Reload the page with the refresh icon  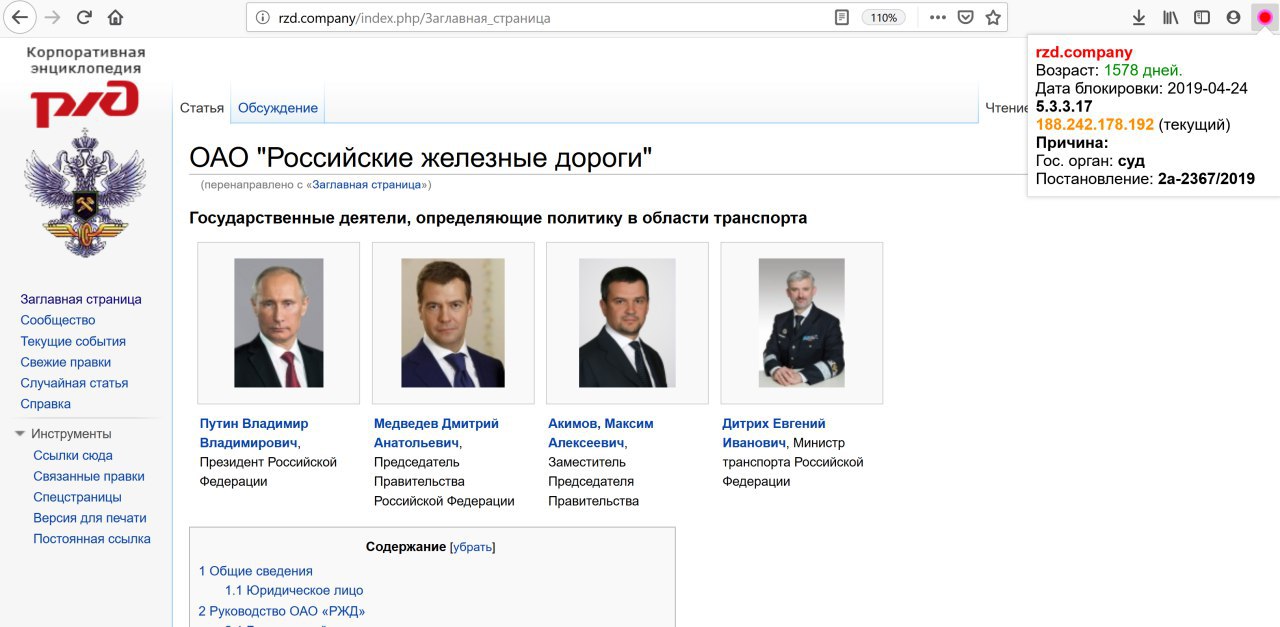click(x=85, y=17)
